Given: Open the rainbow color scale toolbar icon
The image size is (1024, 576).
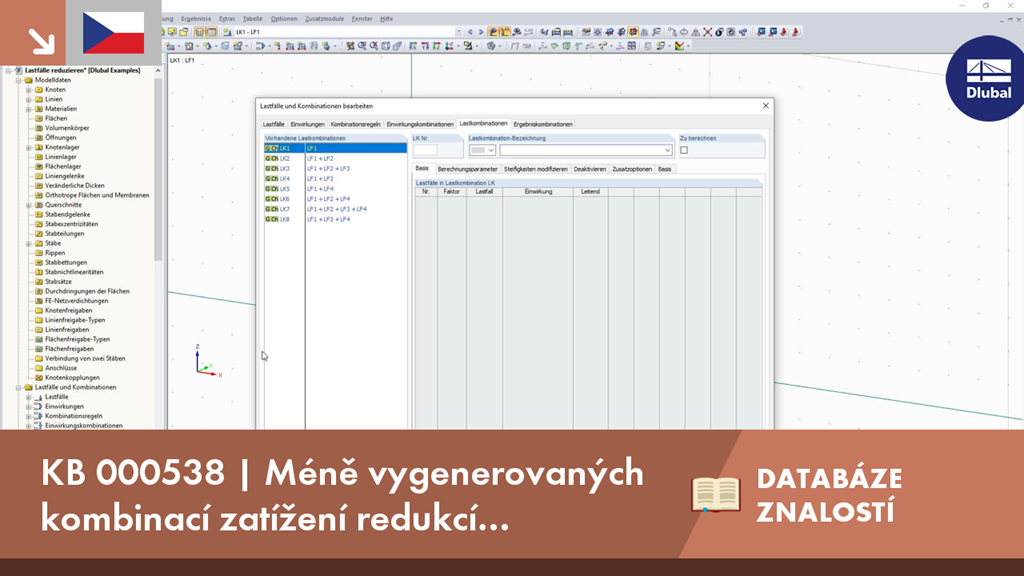Looking at the screenshot, I should [x=680, y=46].
